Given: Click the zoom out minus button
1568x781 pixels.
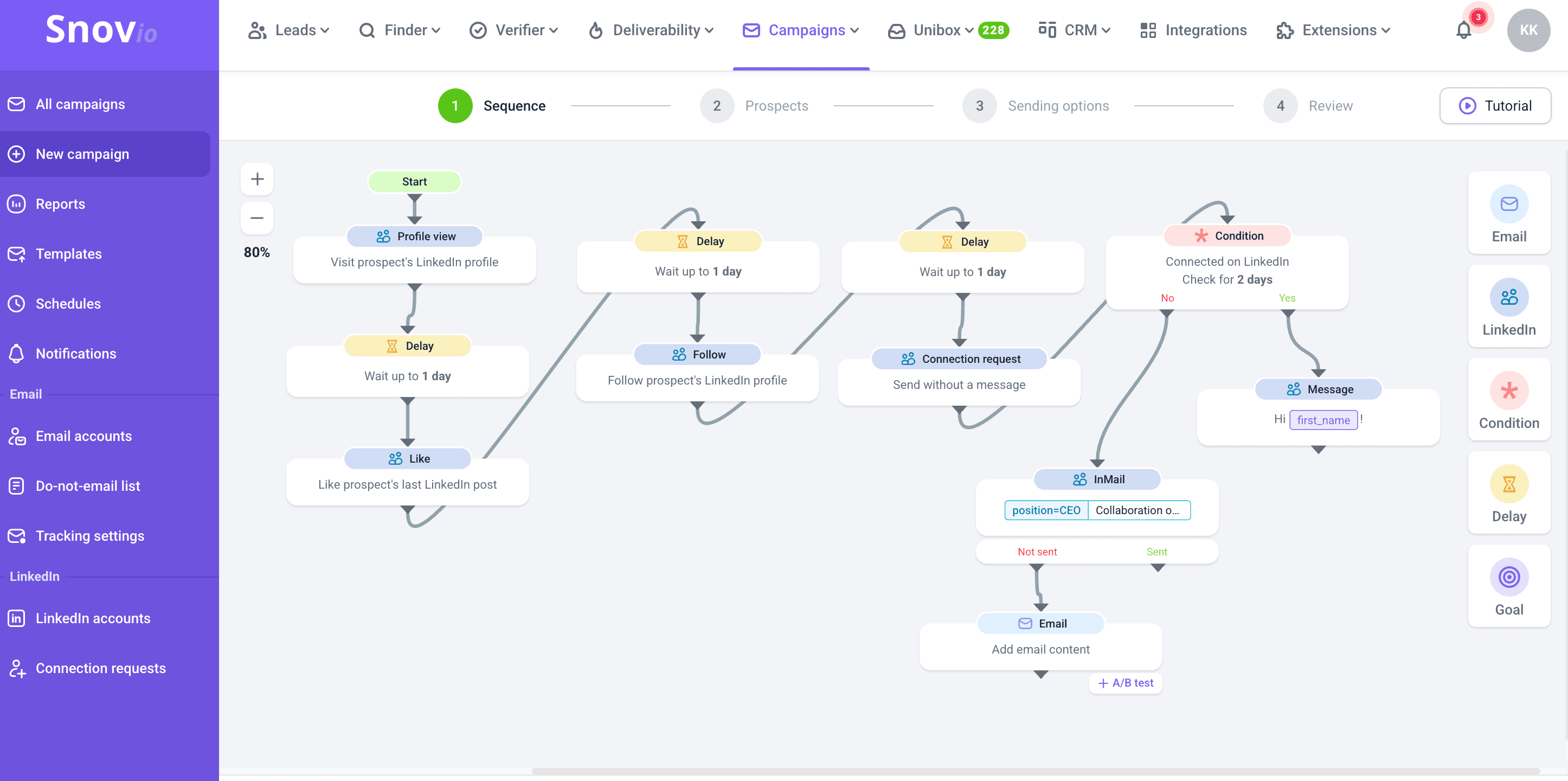Looking at the screenshot, I should click(257, 218).
